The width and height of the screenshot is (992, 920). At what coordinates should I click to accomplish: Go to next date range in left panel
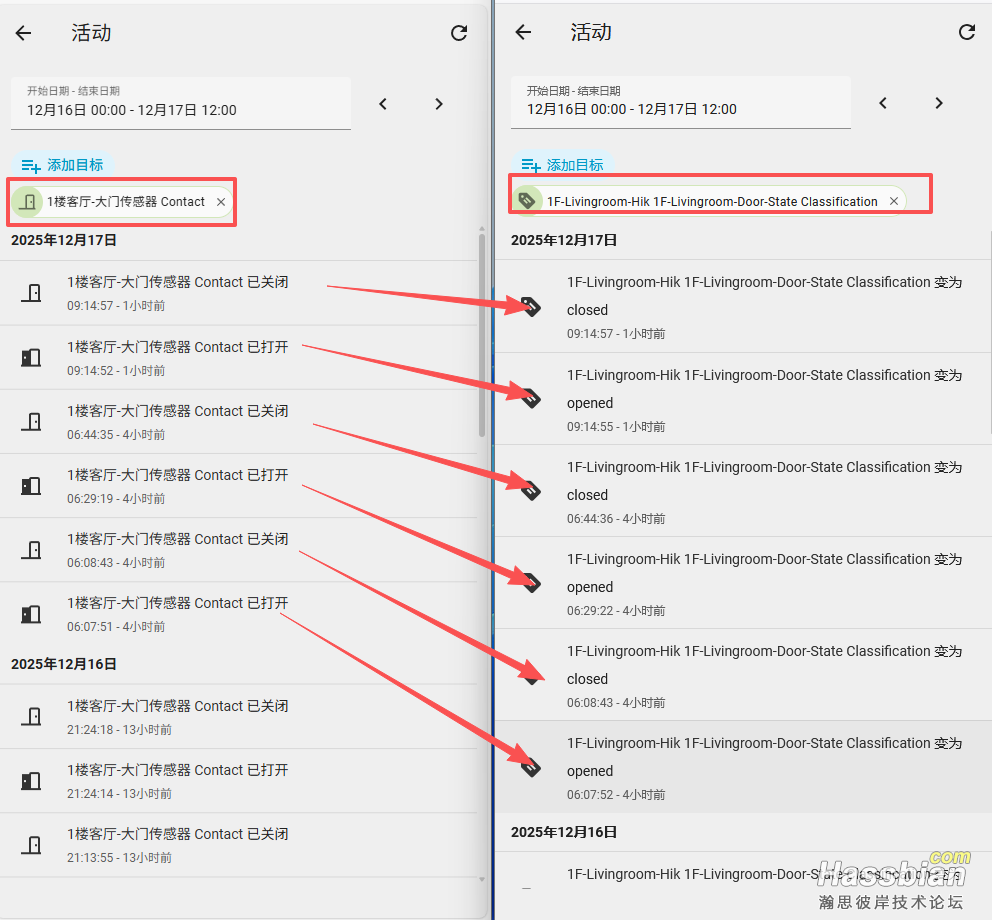pos(439,104)
